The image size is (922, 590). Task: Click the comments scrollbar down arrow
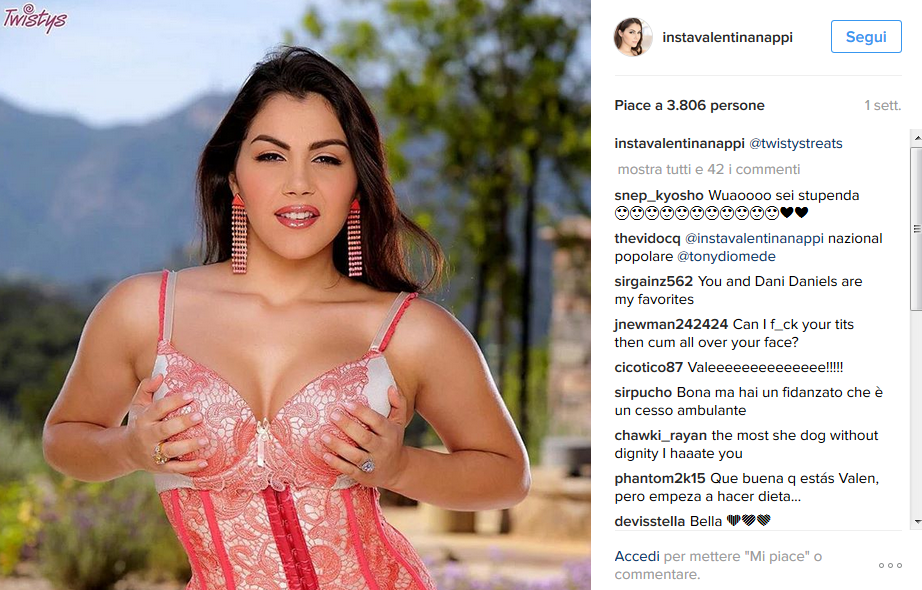pos(916,522)
